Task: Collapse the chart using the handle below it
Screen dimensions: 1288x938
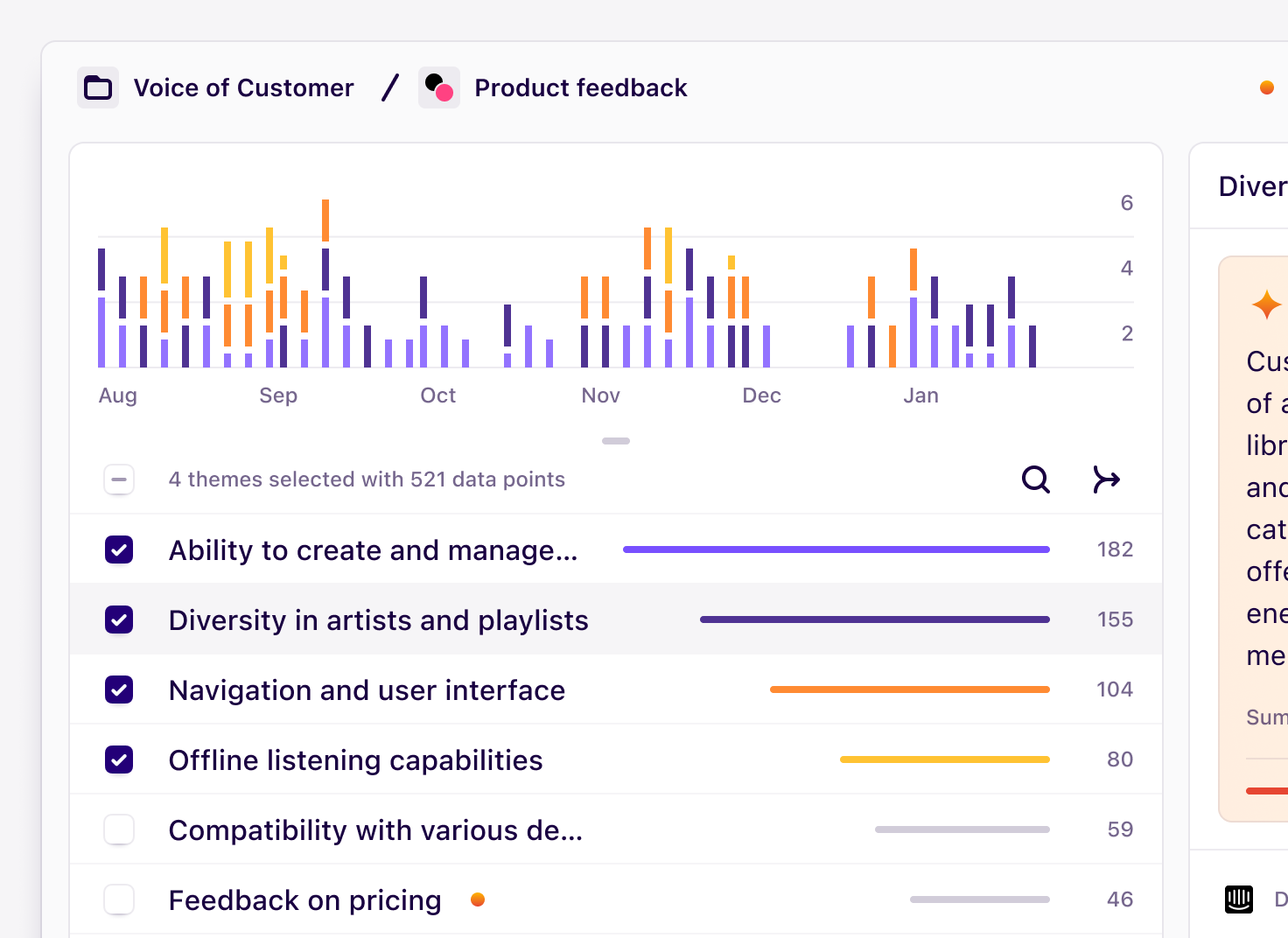Action: coord(616,440)
